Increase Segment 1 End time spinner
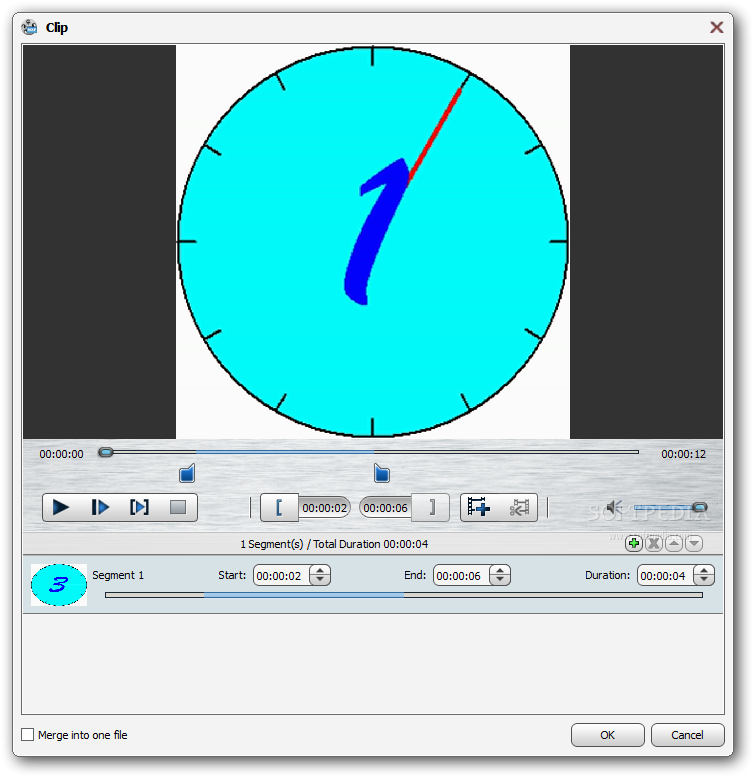The width and height of the screenshot is (754, 777). [500, 571]
